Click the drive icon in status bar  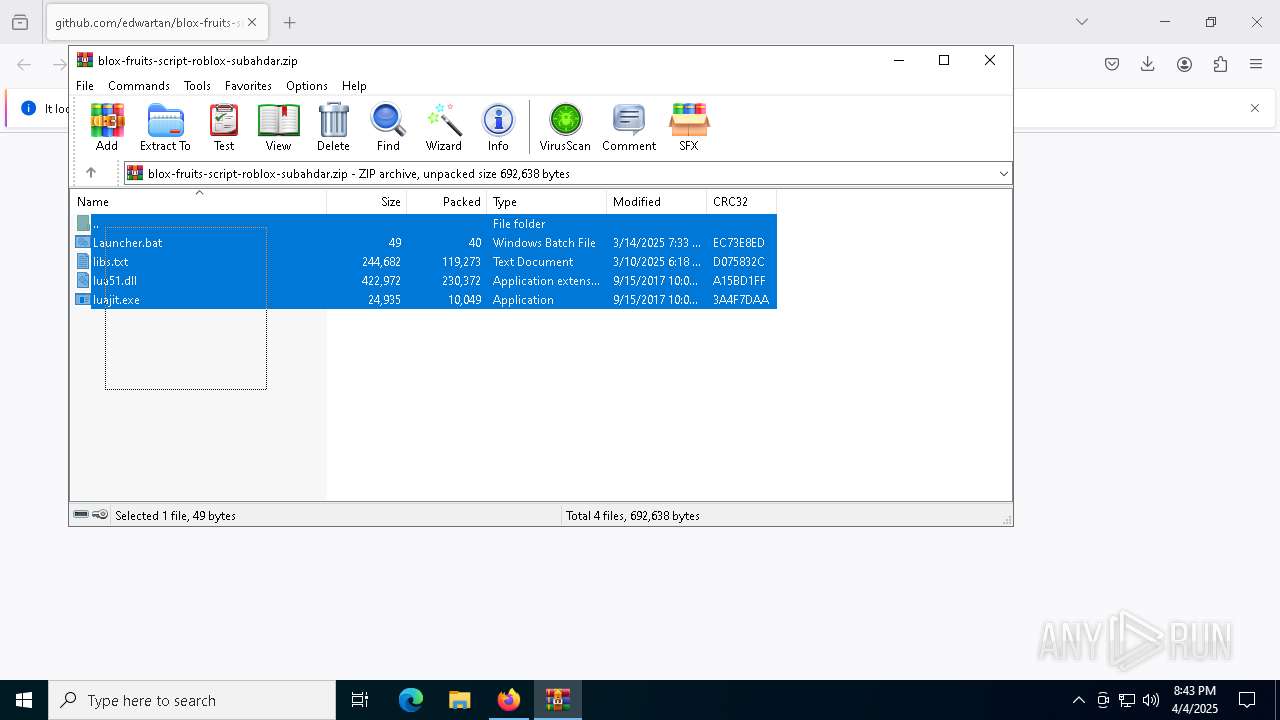(x=81, y=515)
